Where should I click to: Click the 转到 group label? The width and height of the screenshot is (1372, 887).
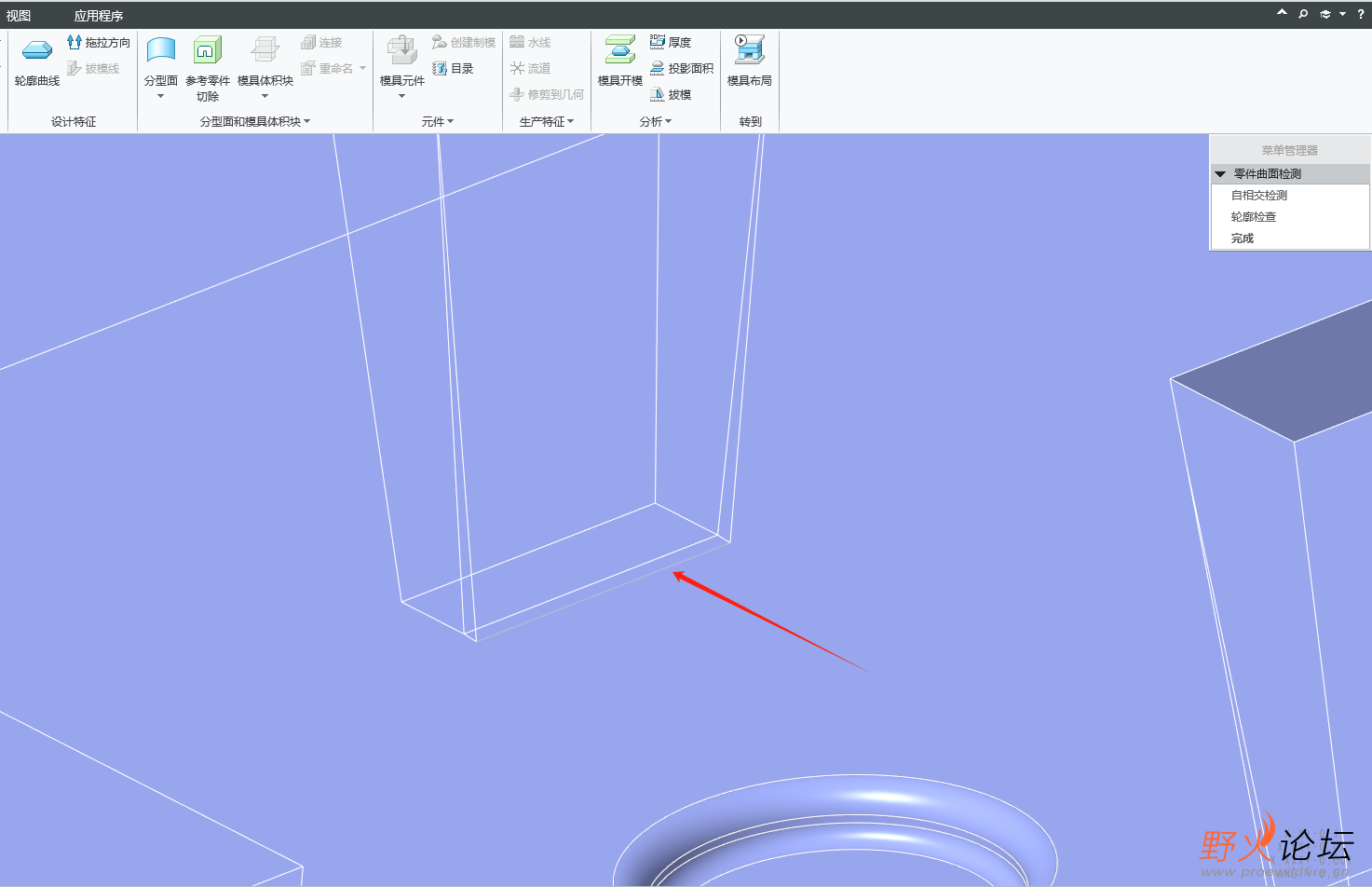click(750, 121)
